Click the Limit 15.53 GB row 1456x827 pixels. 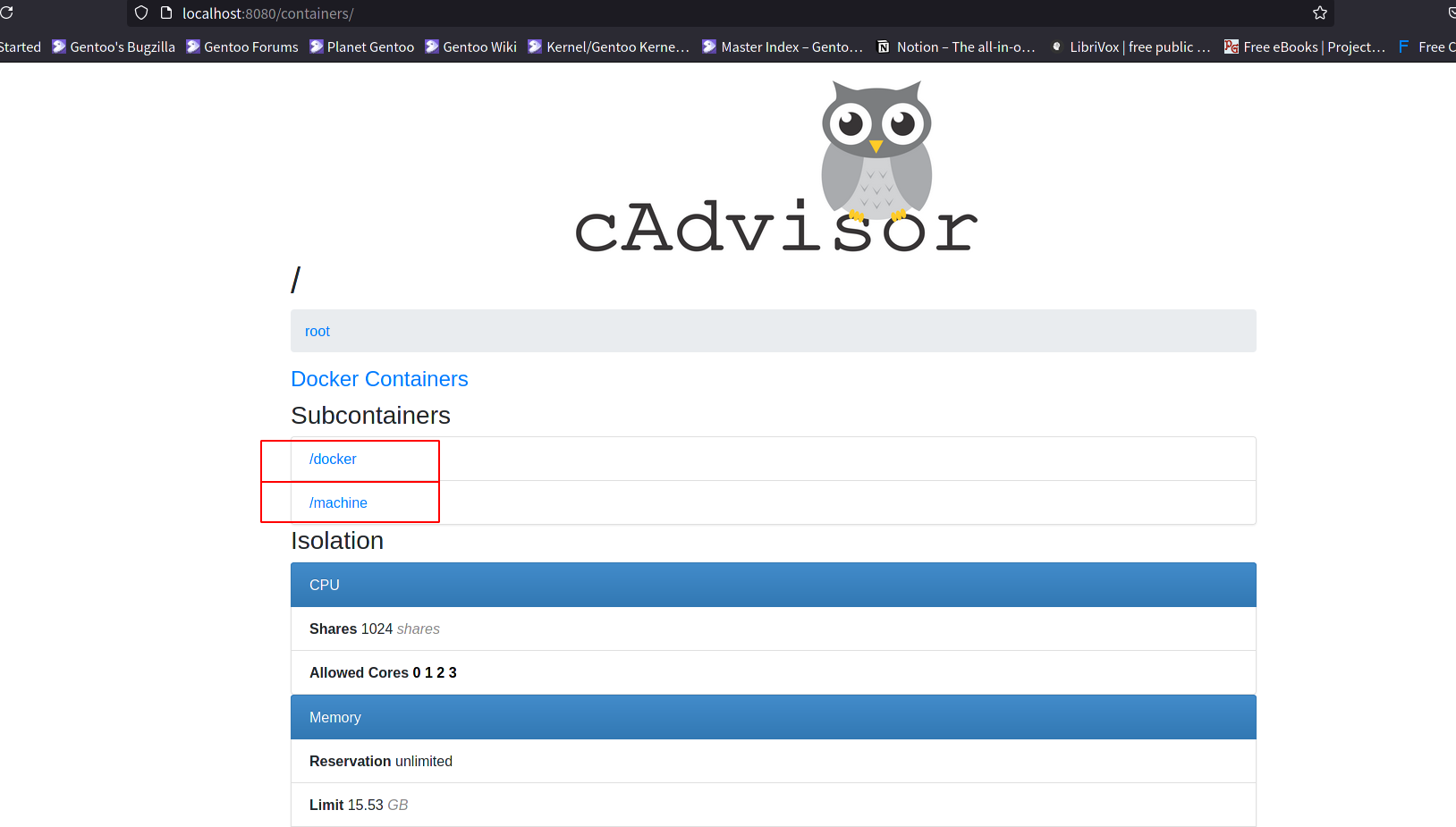click(774, 805)
